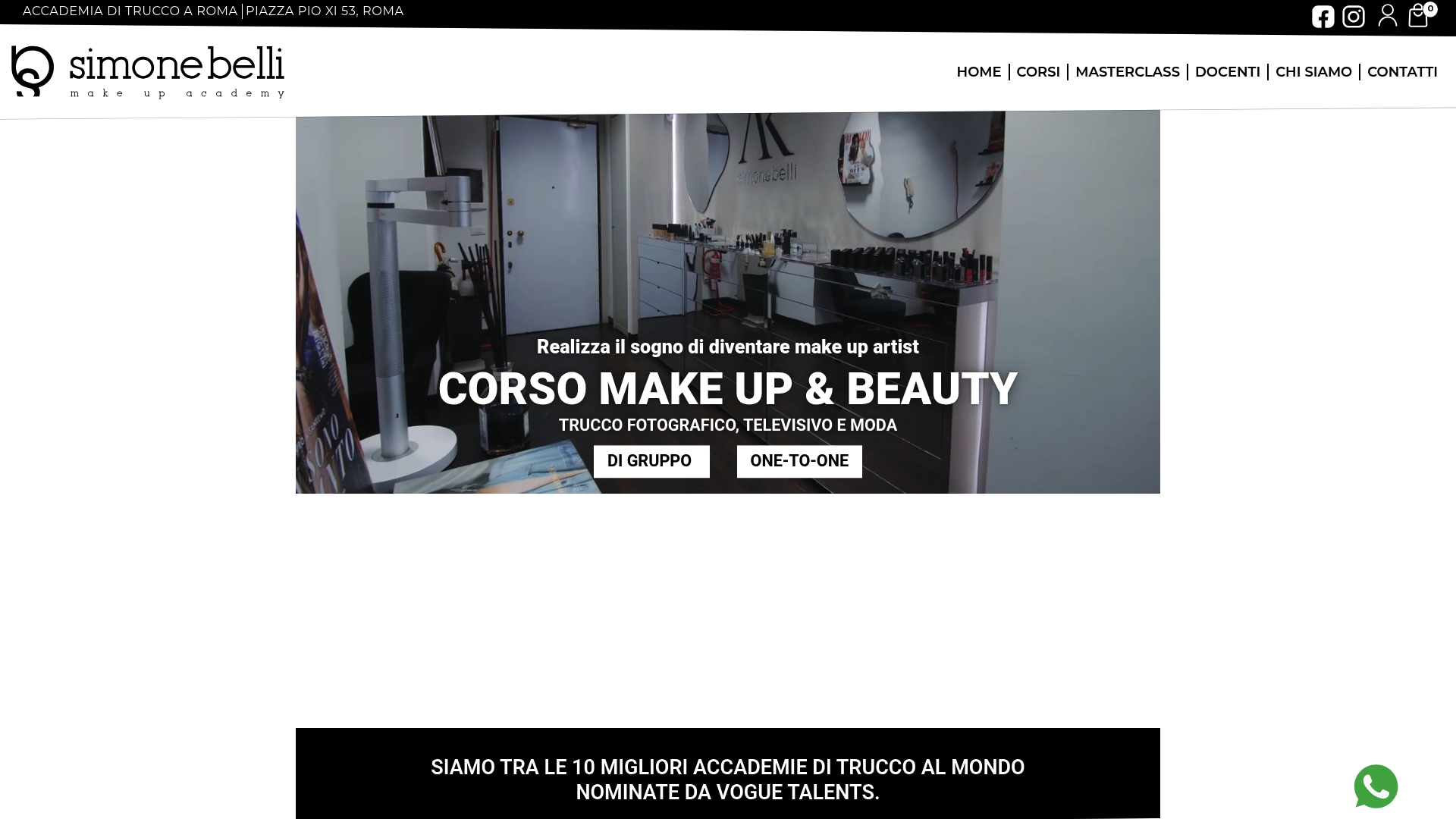Click 'ACCADEMIA DI TRUCCO A ROMA' text
The height and width of the screenshot is (819, 1456).
pyautogui.click(x=130, y=11)
